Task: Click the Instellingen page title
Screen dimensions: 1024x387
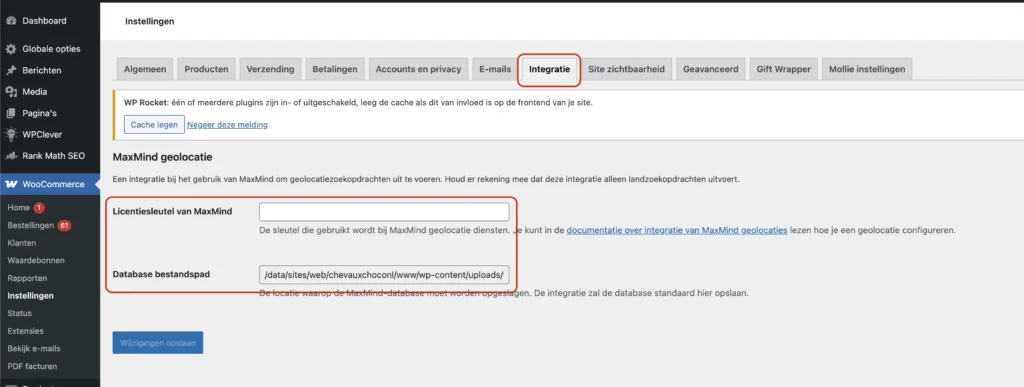Action: [150, 22]
